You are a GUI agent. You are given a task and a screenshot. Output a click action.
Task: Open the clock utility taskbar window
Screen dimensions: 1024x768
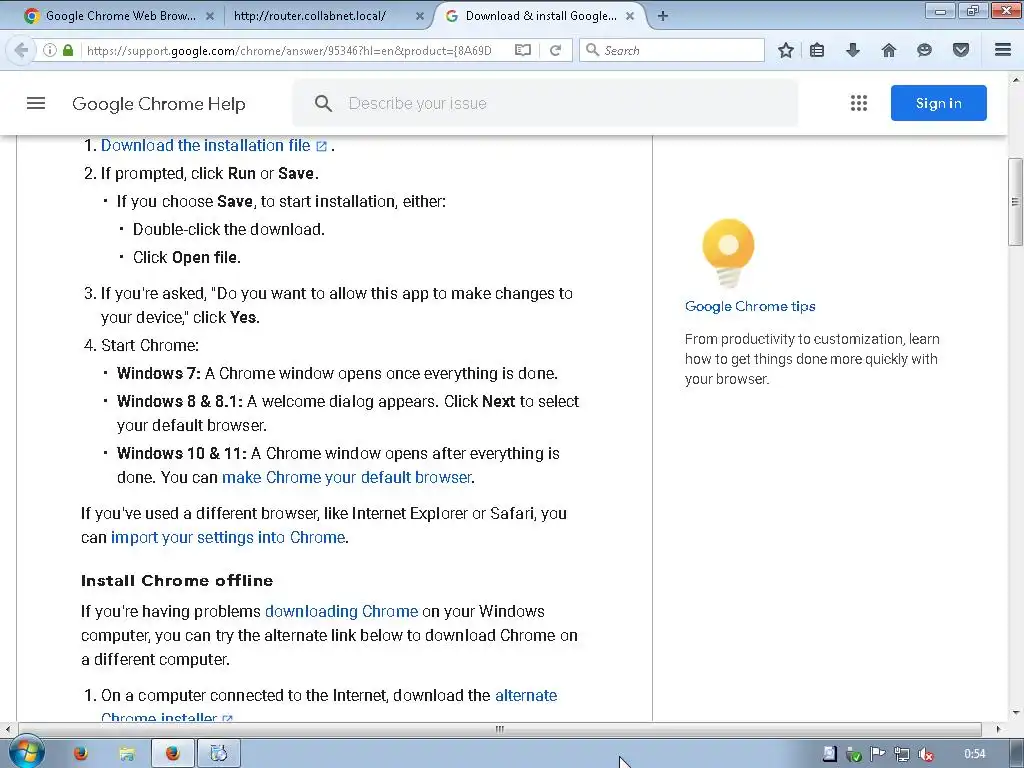pos(219,754)
